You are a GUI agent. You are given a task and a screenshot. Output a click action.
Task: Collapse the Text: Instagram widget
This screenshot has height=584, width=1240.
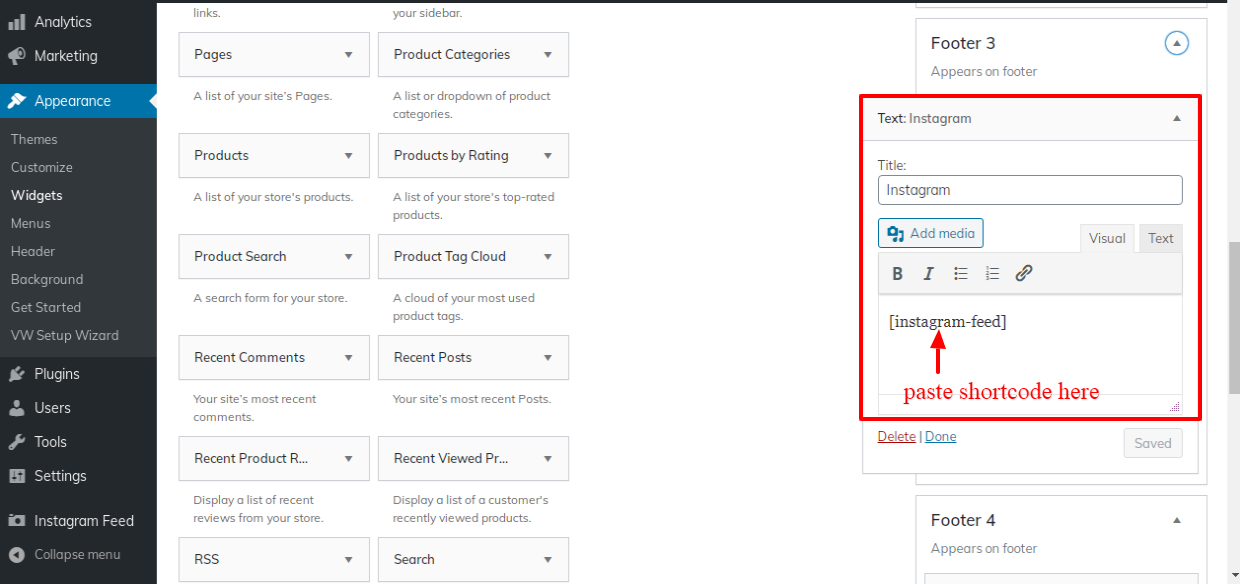click(x=1177, y=118)
